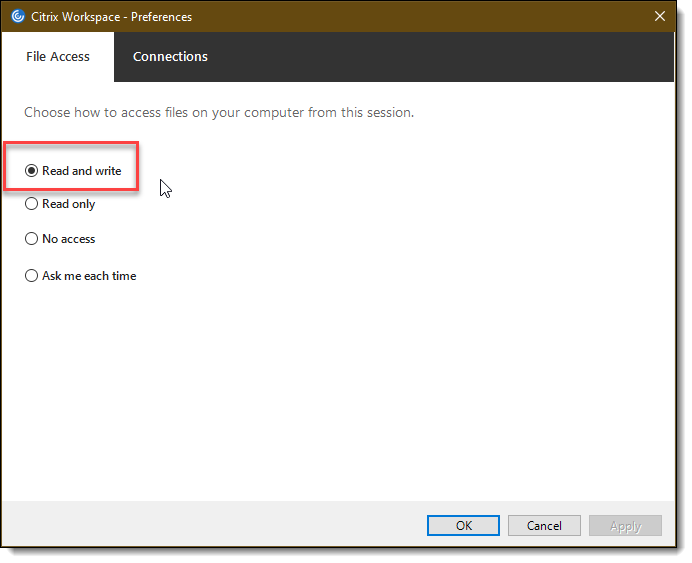
Task: Click the window title 'Citrix Workspace - Preferences'
Action: 111,17
